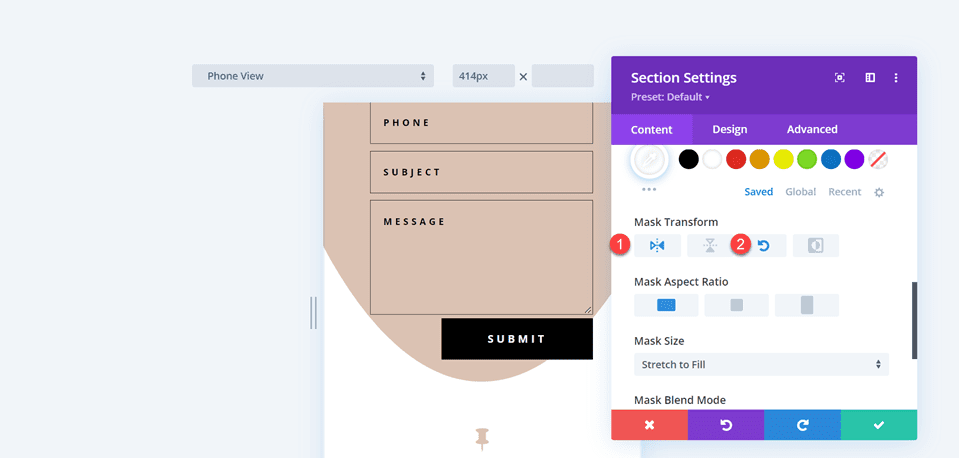Select the square mask aspect ratio
This screenshot has height=458, width=960.
[736, 305]
